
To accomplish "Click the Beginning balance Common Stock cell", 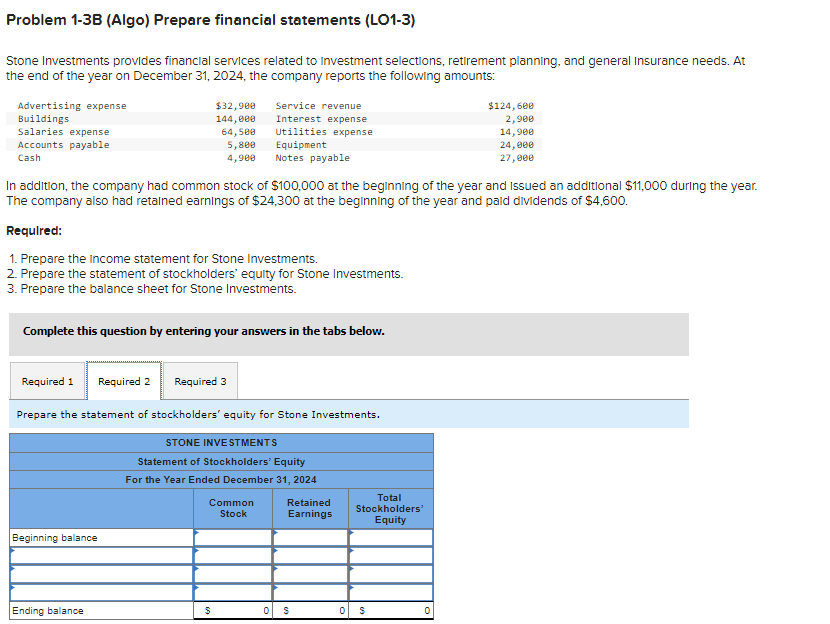I will (x=232, y=536).
